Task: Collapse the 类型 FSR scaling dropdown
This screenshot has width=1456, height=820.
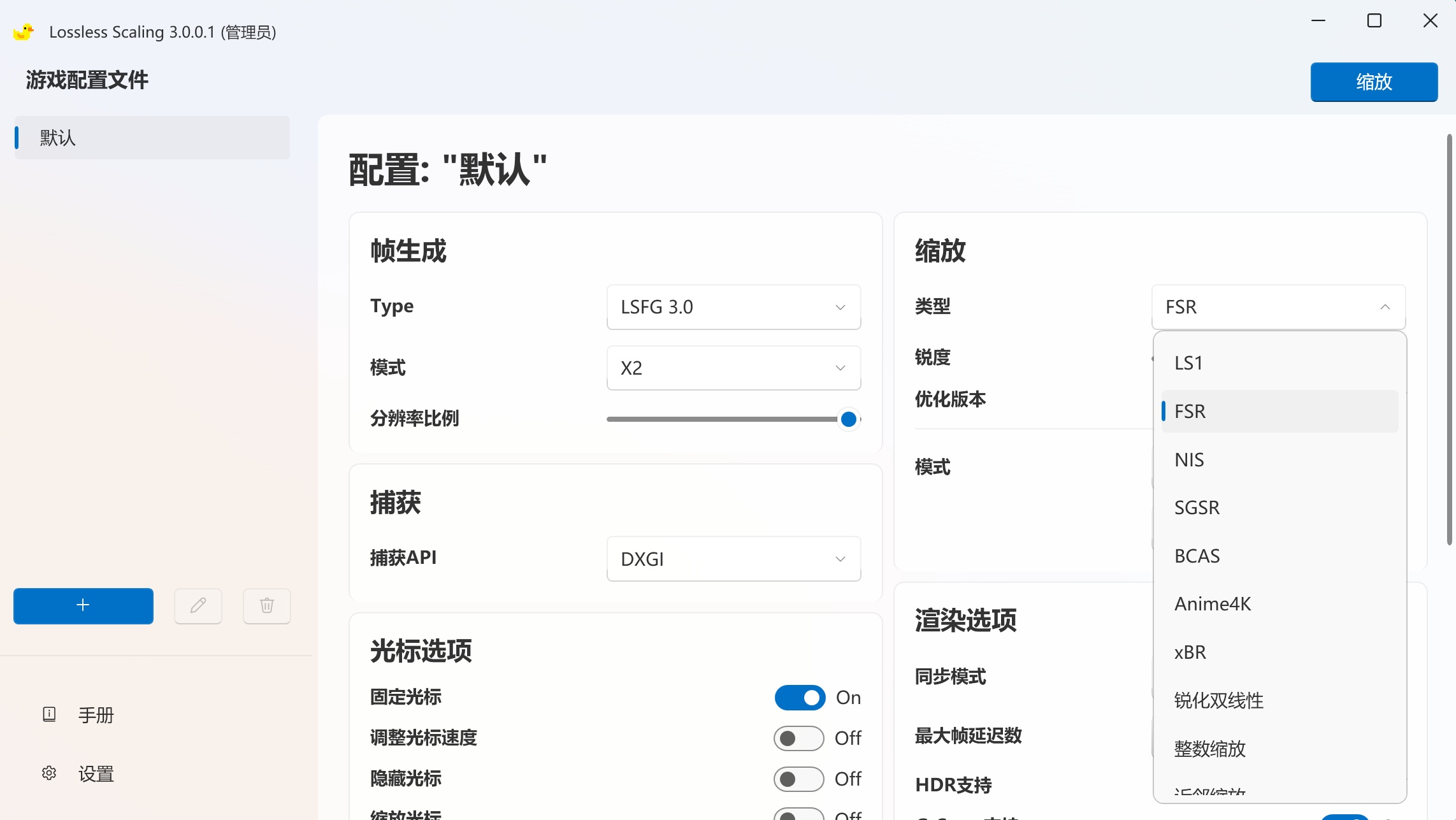Action: (1278, 307)
